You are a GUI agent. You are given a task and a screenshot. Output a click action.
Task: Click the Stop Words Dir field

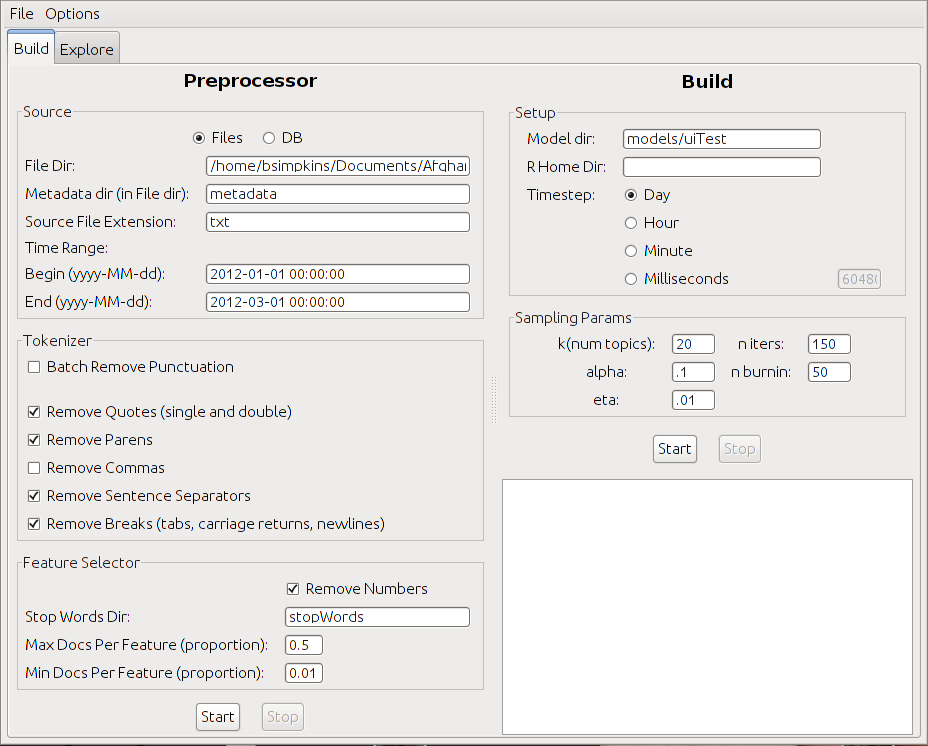click(377, 617)
